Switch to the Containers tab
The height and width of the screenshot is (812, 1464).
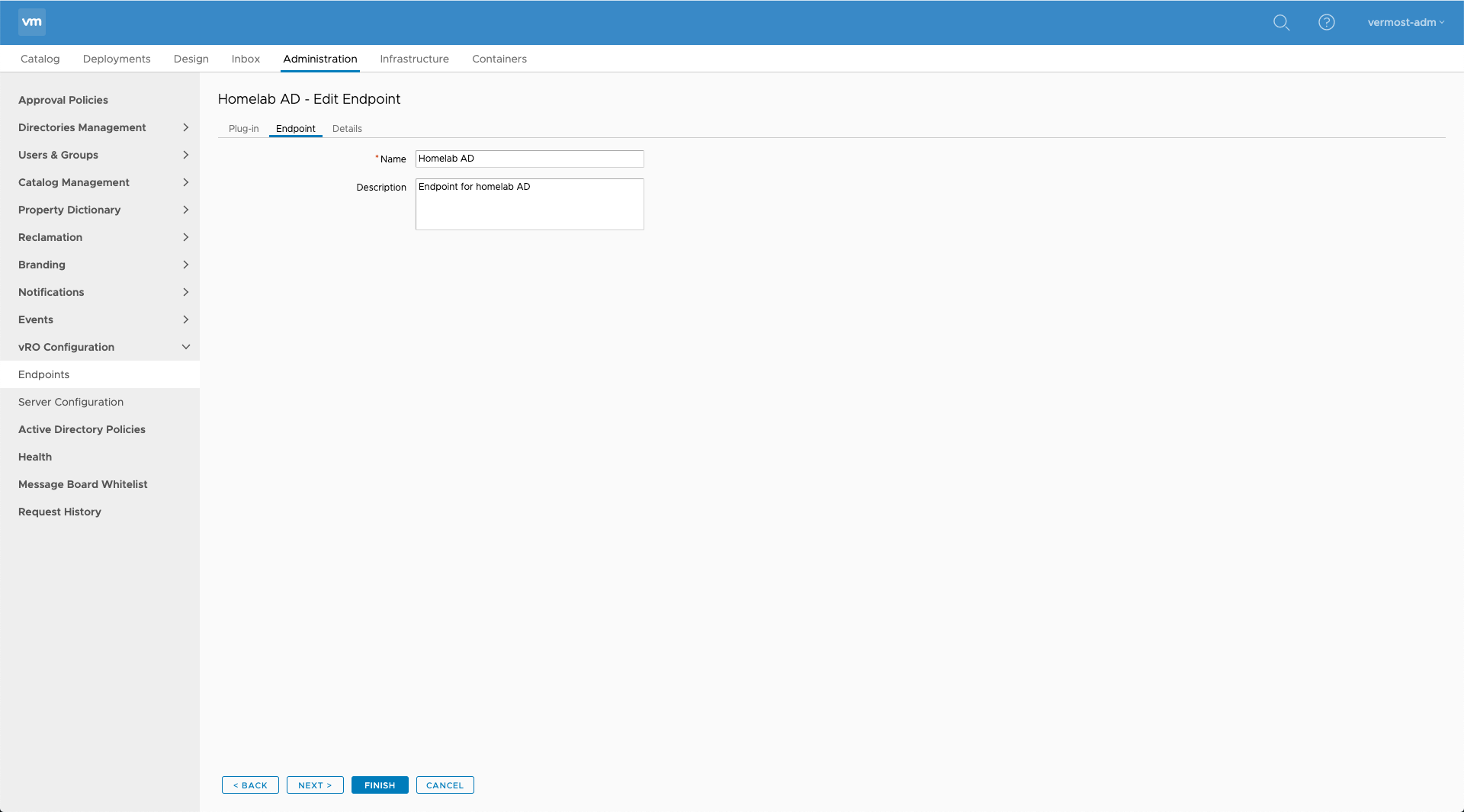pyautogui.click(x=499, y=59)
